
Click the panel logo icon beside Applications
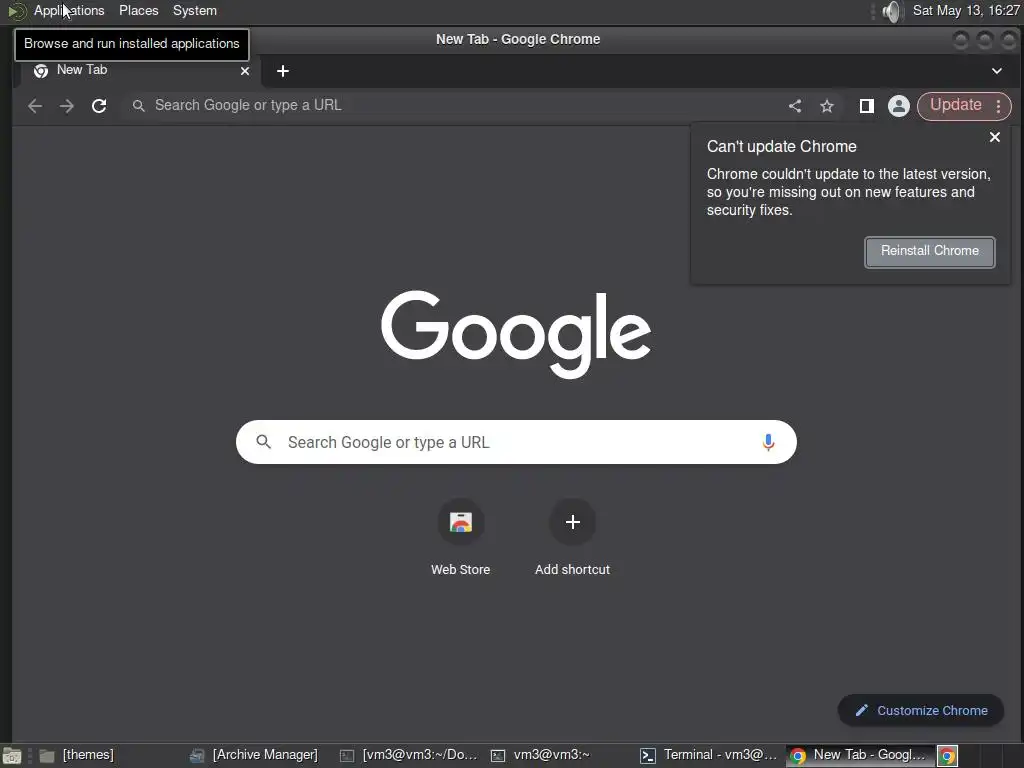16,11
